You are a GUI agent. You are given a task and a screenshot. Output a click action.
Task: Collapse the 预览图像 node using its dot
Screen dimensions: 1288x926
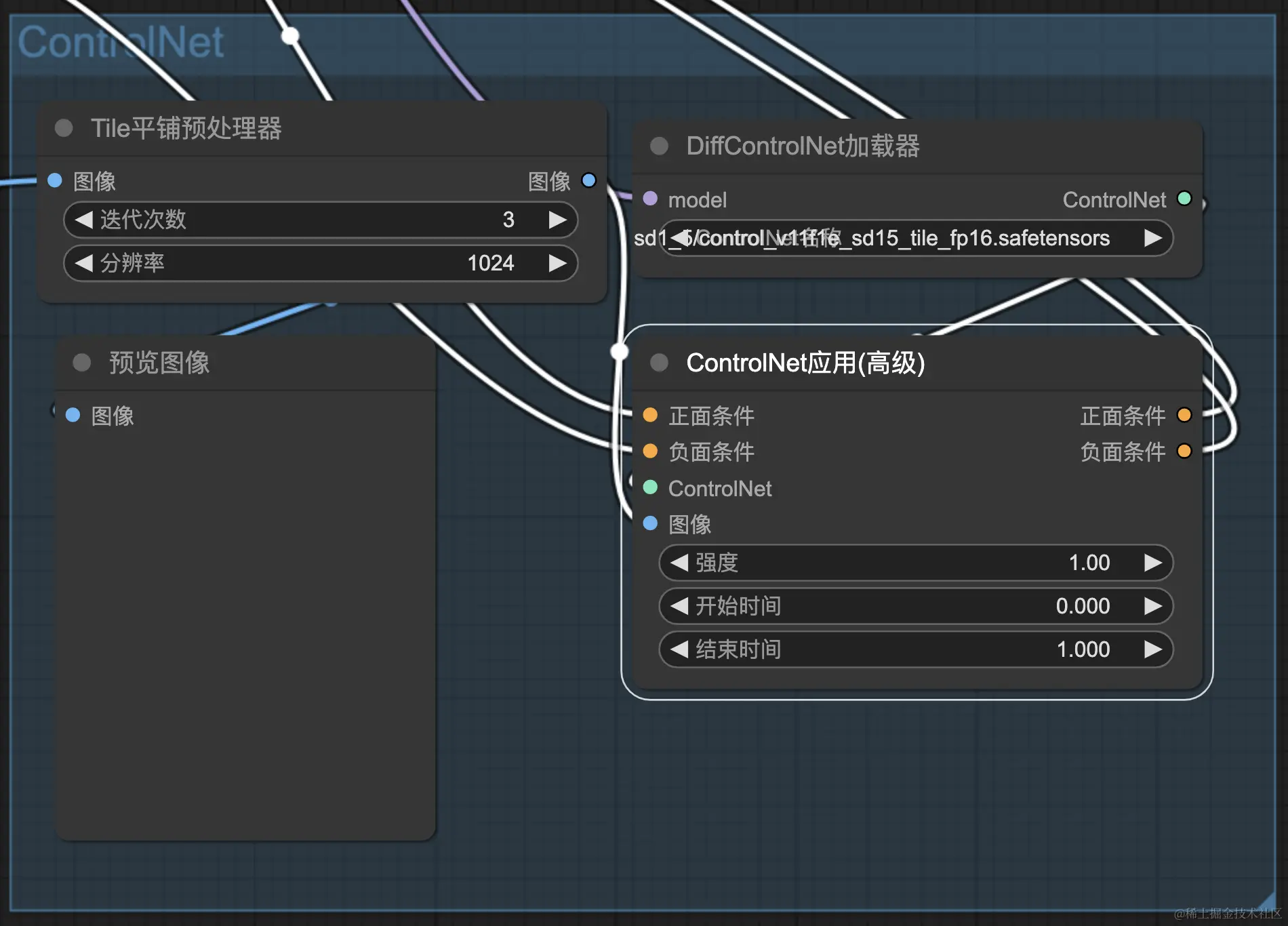point(82,363)
